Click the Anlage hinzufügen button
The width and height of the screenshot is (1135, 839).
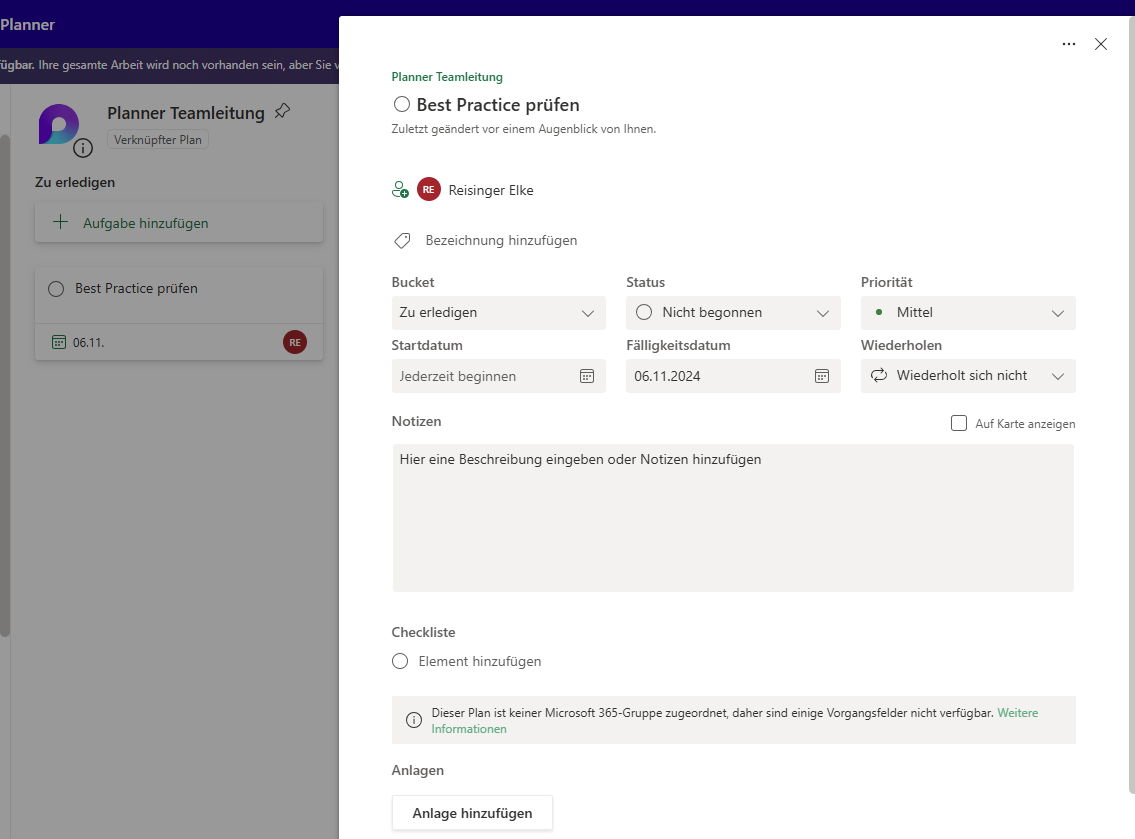[472, 813]
